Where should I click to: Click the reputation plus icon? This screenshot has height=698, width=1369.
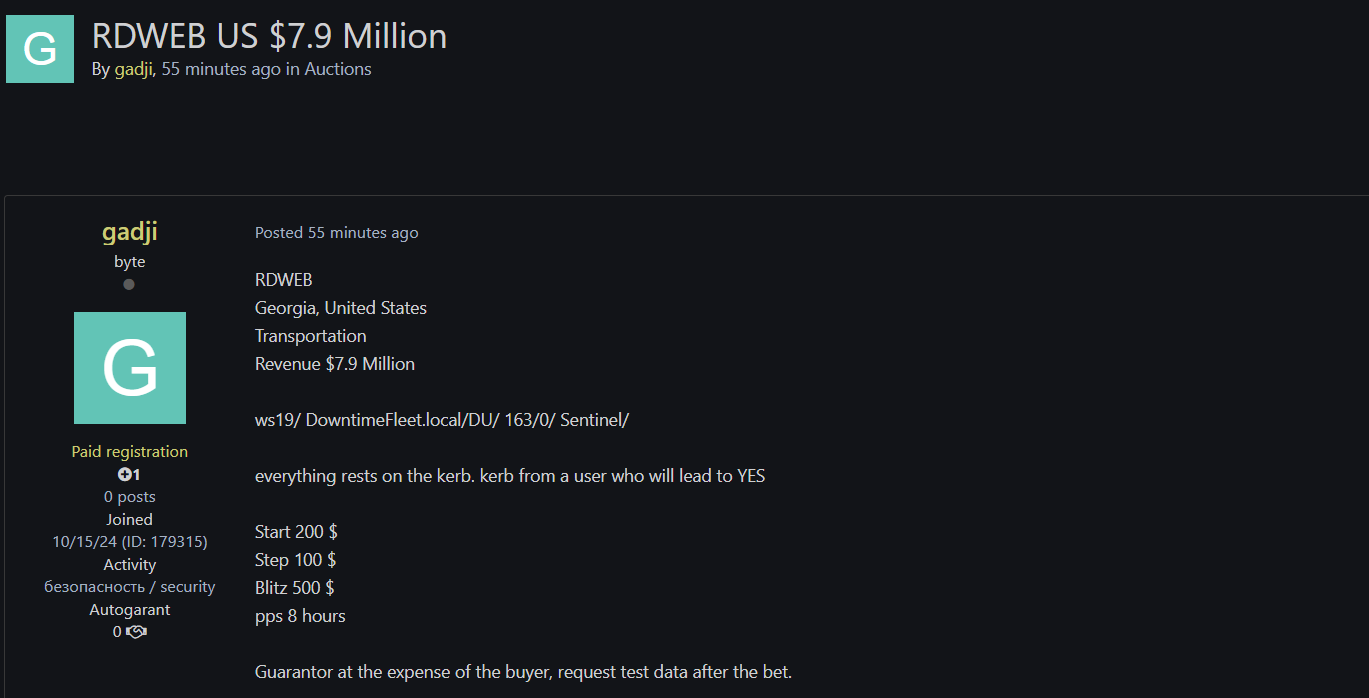124,475
